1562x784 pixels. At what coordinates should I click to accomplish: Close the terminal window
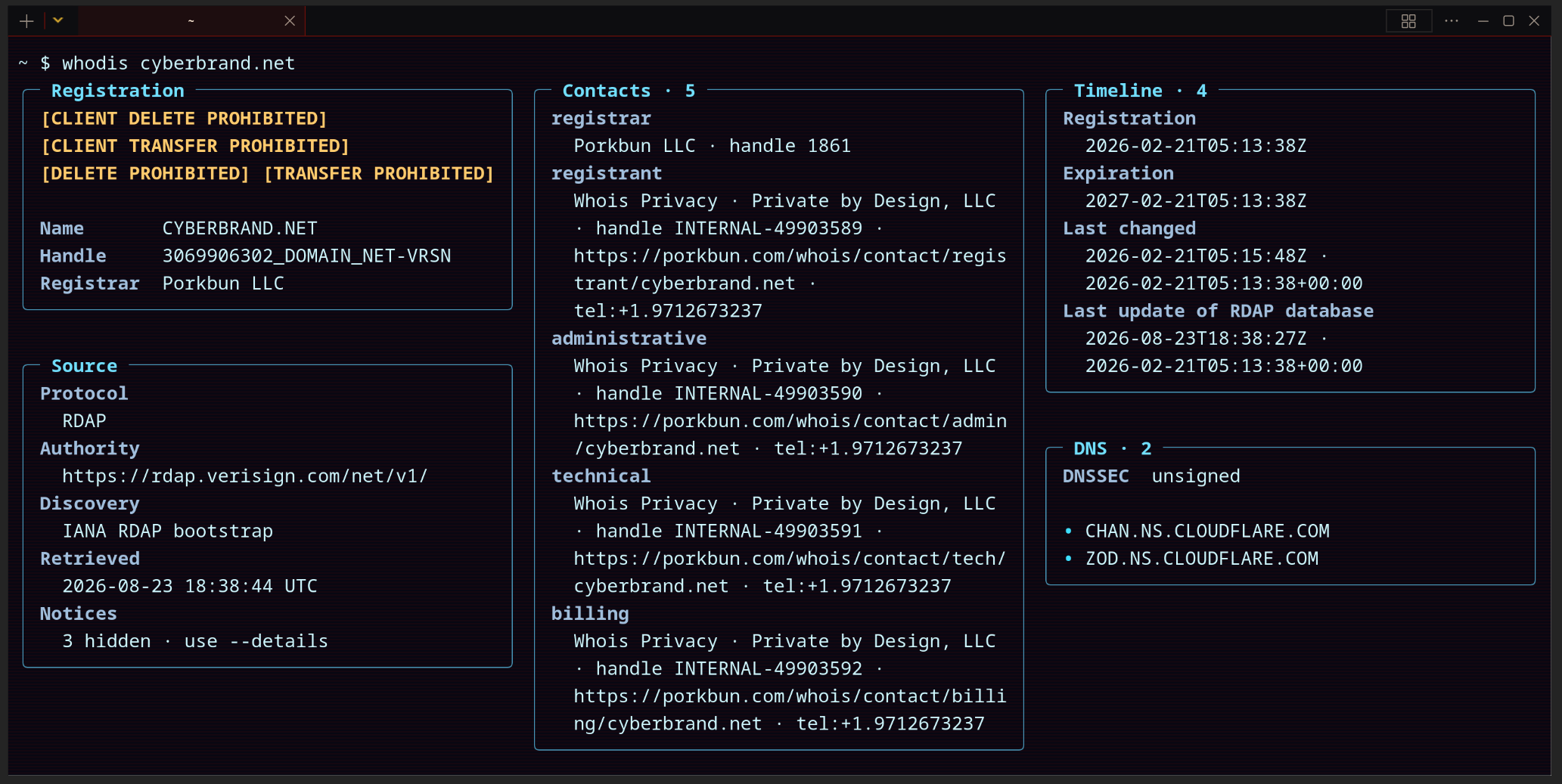click(1534, 21)
